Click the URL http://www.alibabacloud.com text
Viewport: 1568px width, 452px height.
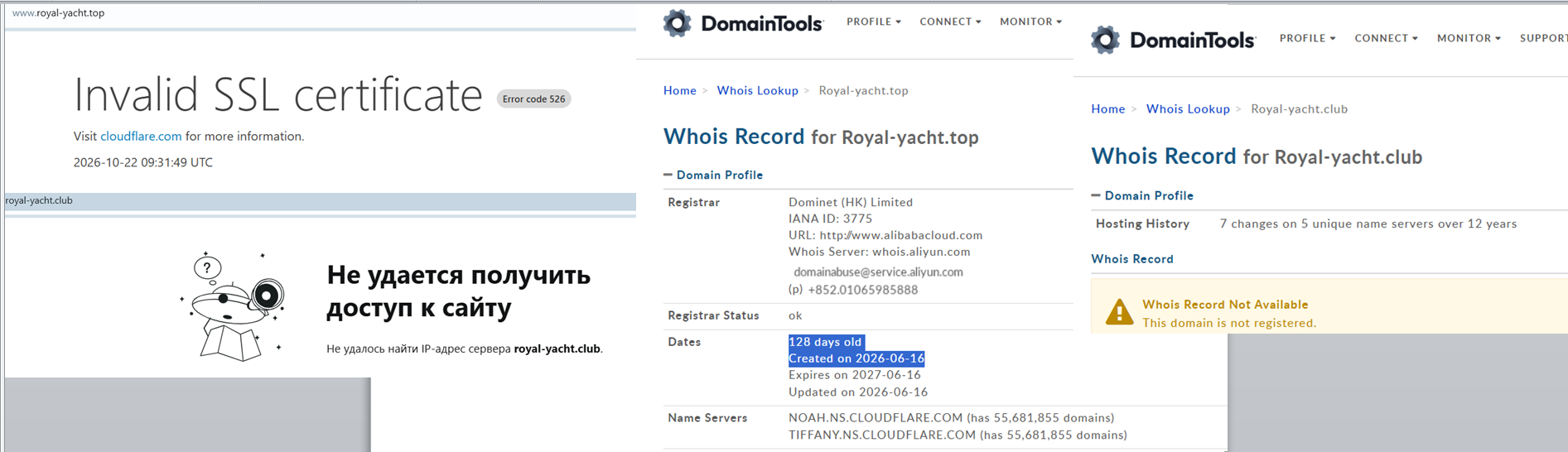(x=885, y=235)
